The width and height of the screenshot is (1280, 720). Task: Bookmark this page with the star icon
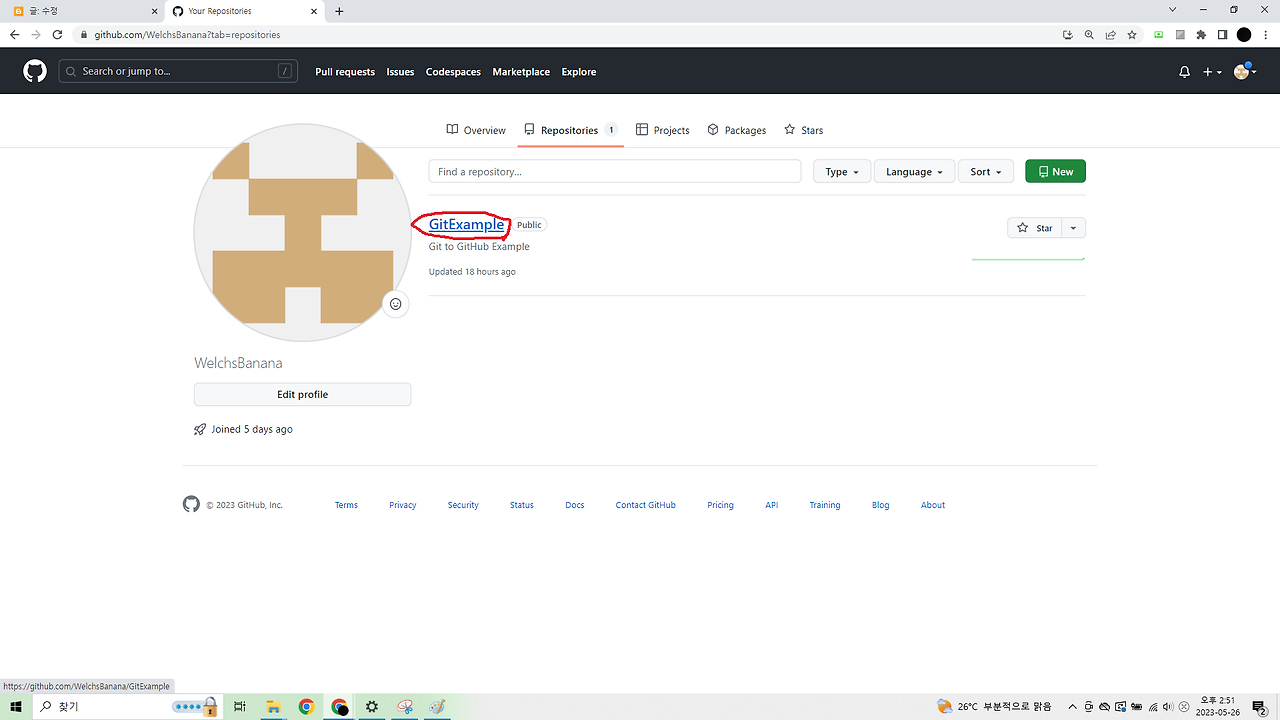coord(1132,34)
